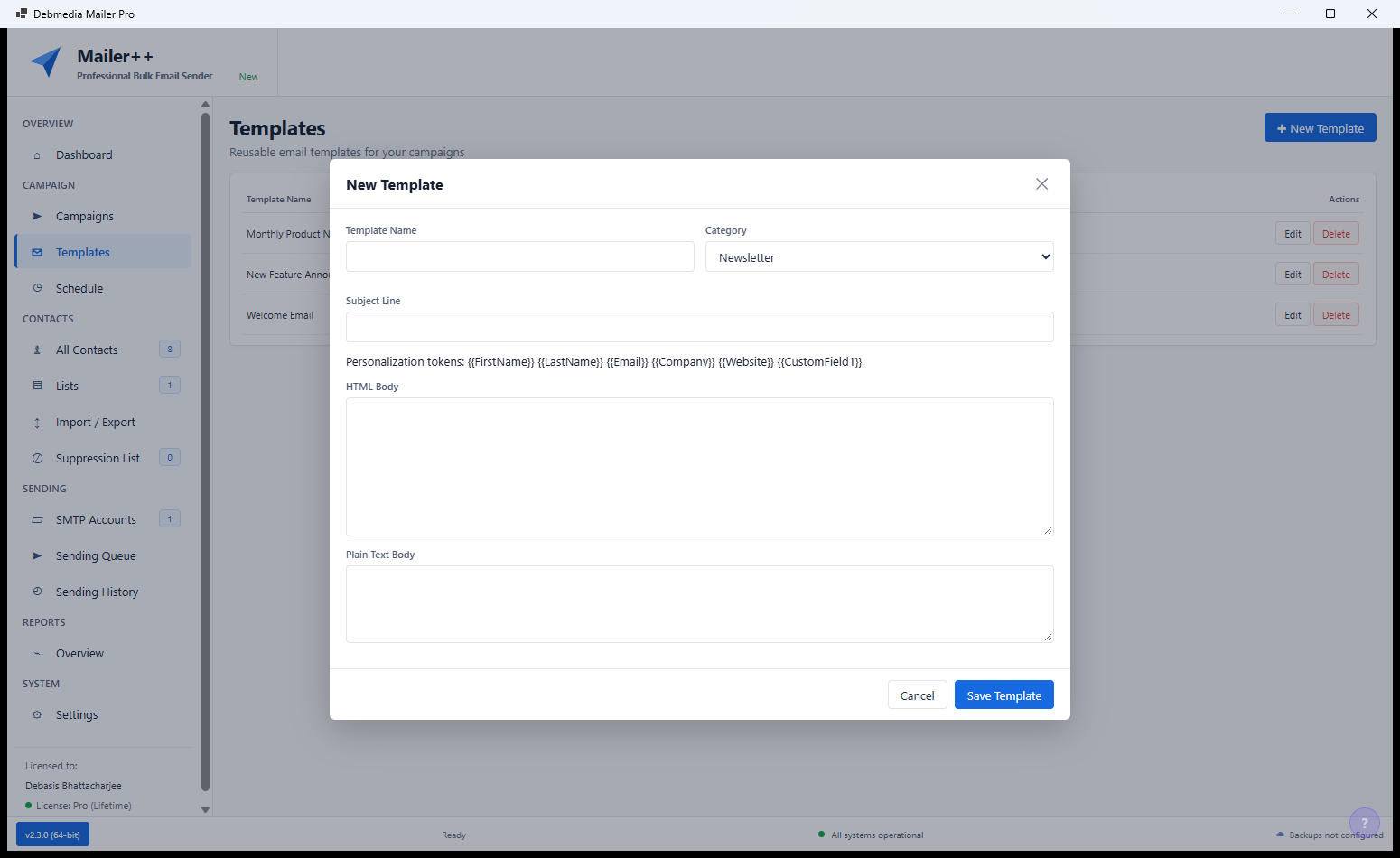Click the Campaigns arrow icon in sidebar
Screen dimensions: 1400x858
tap(37, 217)
